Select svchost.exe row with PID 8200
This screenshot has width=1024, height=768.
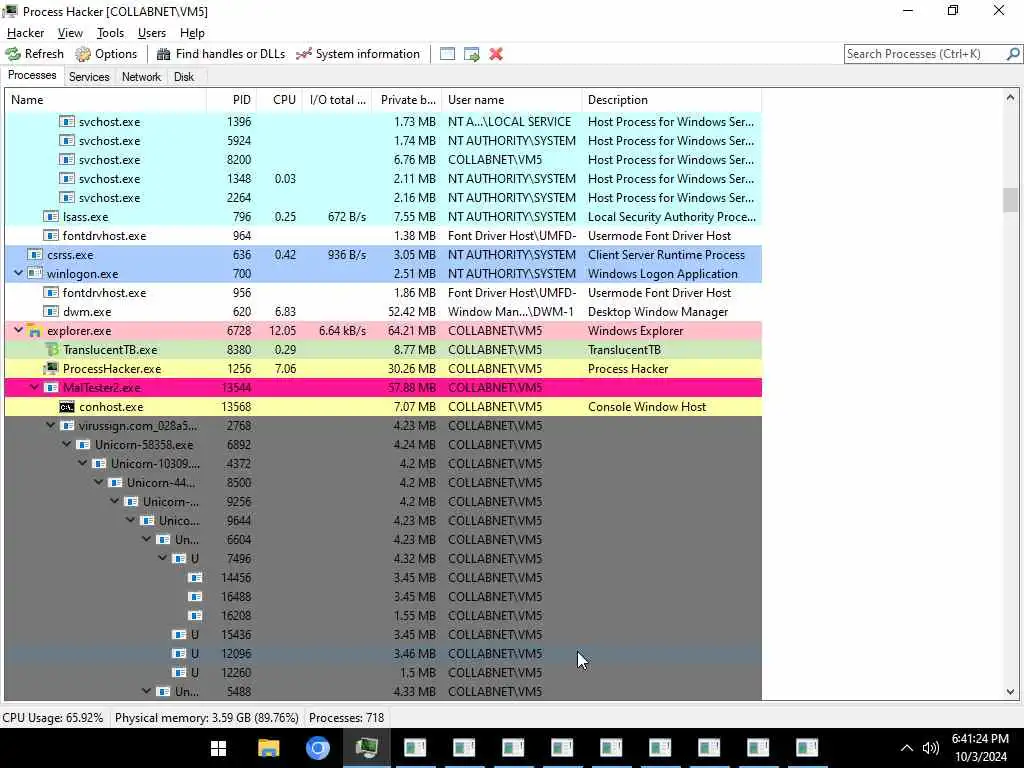pyautogui.click(x=383, y=160)
